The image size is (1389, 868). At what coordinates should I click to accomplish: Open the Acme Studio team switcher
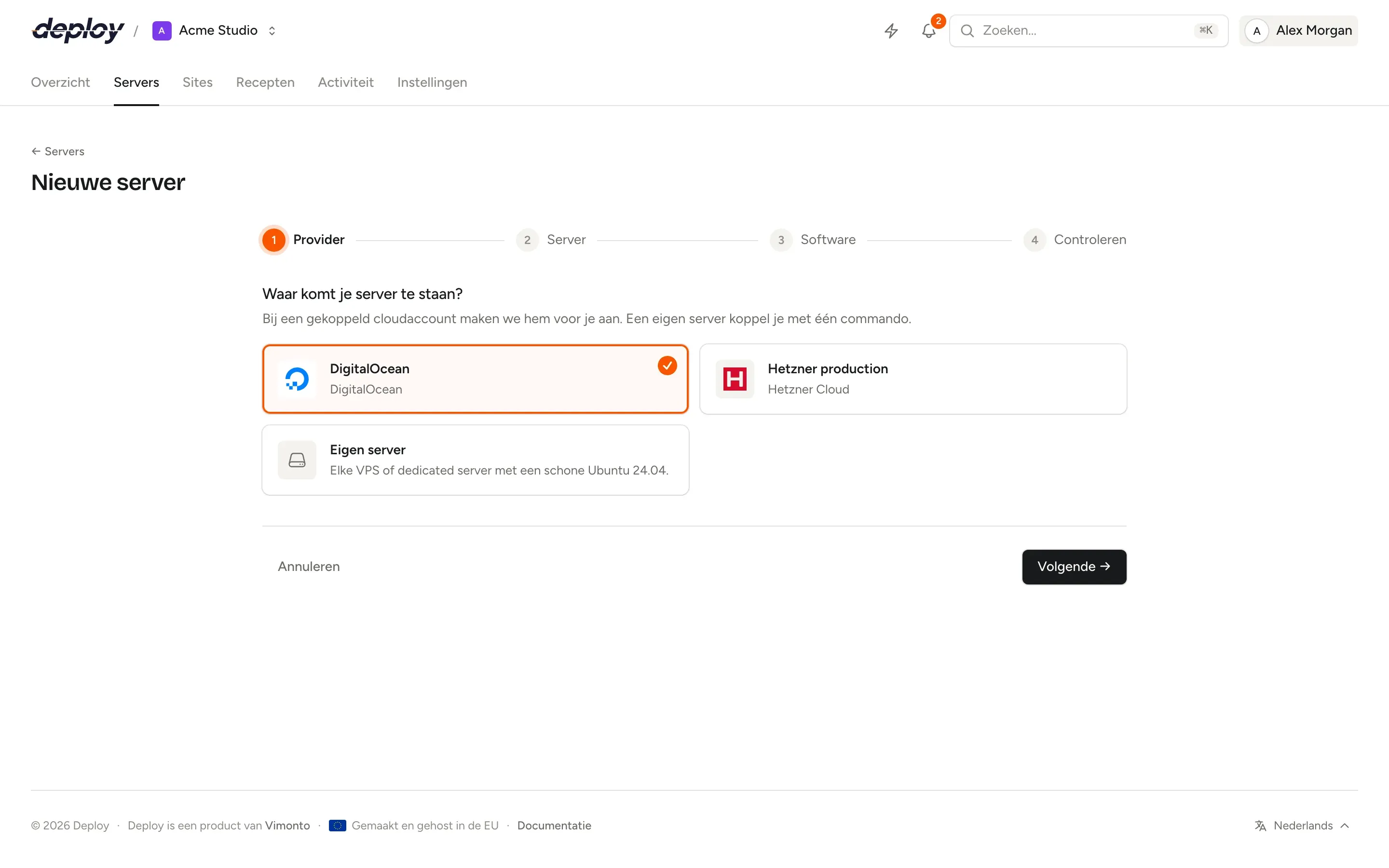click(x=215, y=30)
